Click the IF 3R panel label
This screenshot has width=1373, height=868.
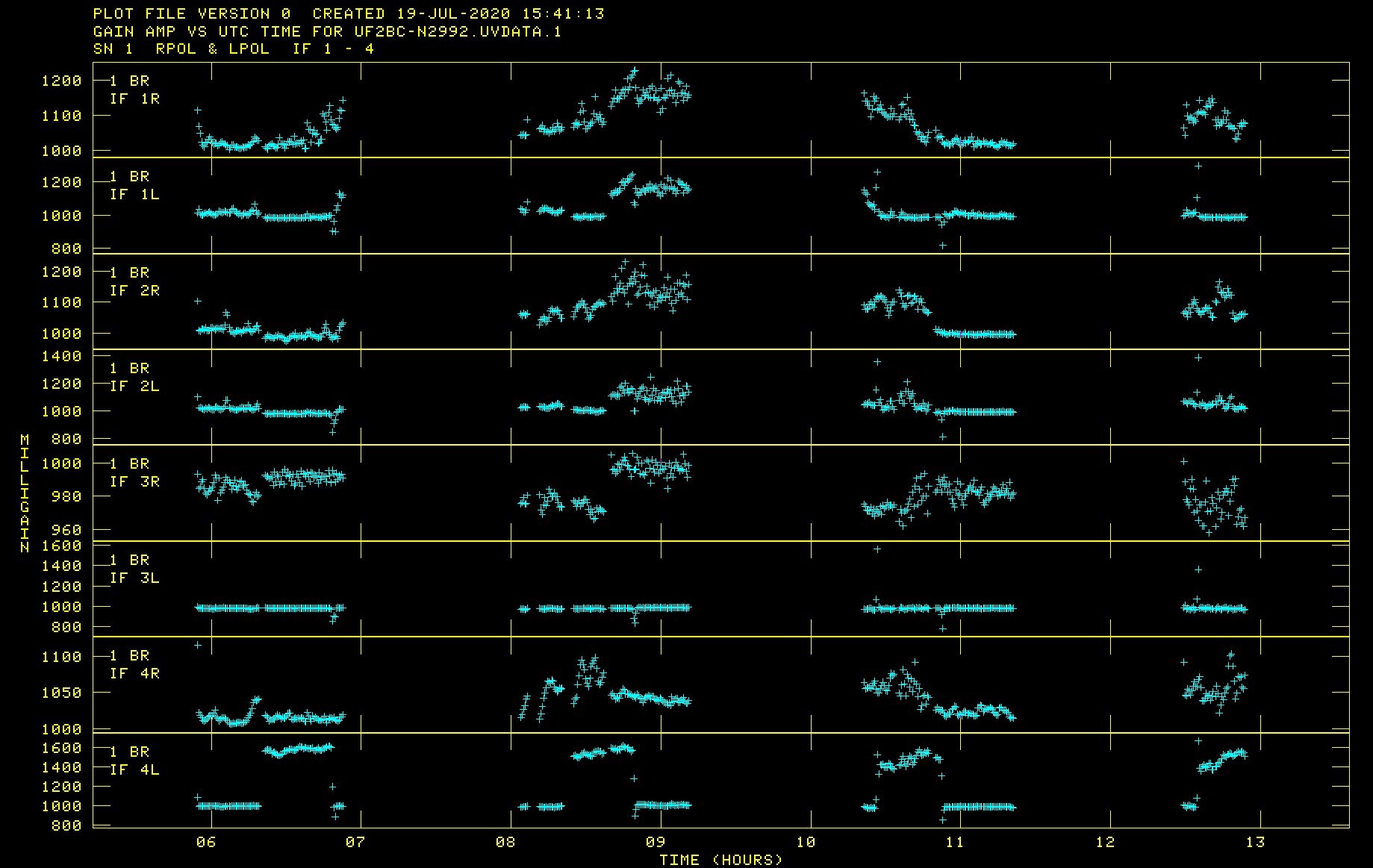[x=134, y=481]
